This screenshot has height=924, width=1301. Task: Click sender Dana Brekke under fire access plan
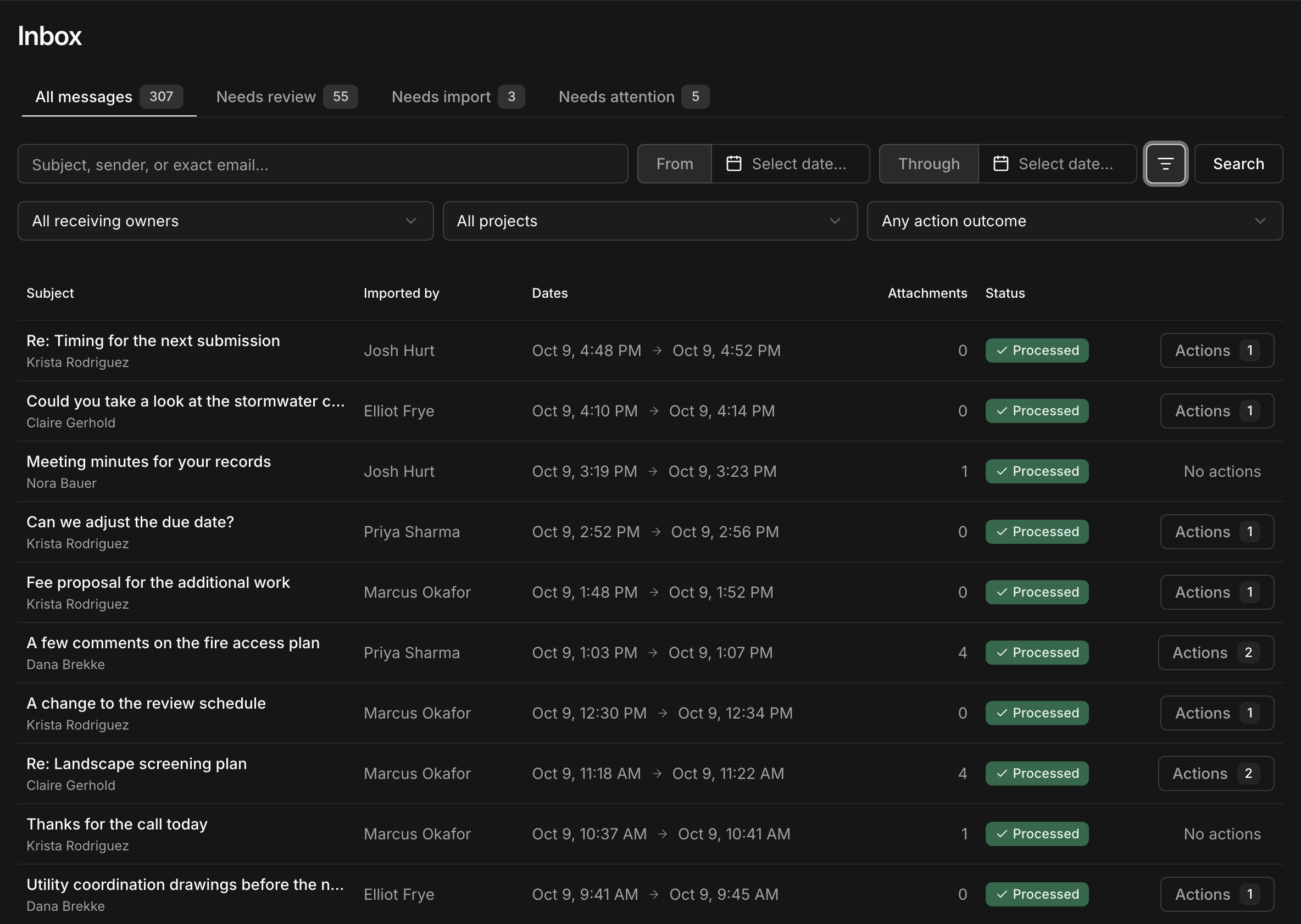pyautogui.click(x=65, y=665)
